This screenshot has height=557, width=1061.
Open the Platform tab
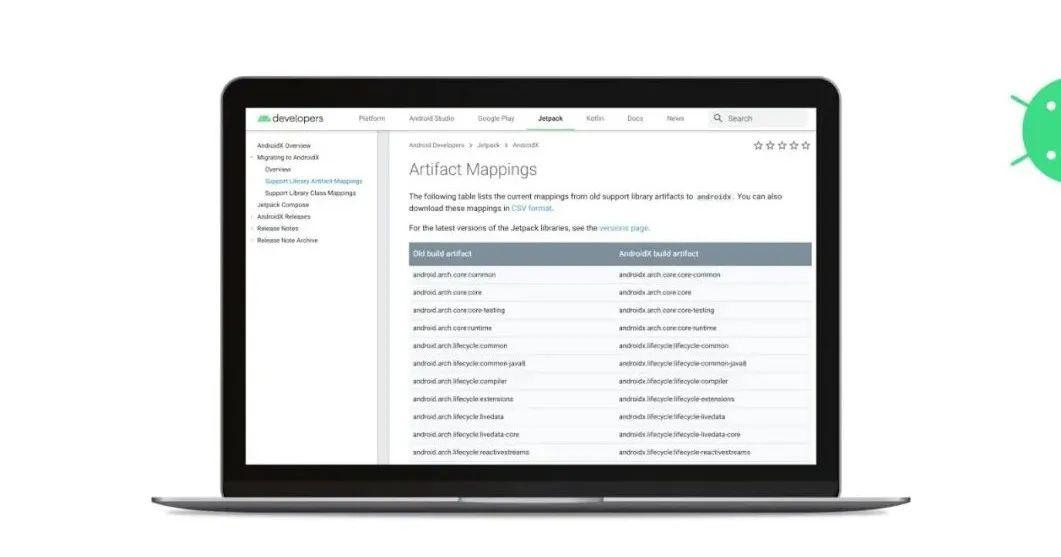click(371, 118)
